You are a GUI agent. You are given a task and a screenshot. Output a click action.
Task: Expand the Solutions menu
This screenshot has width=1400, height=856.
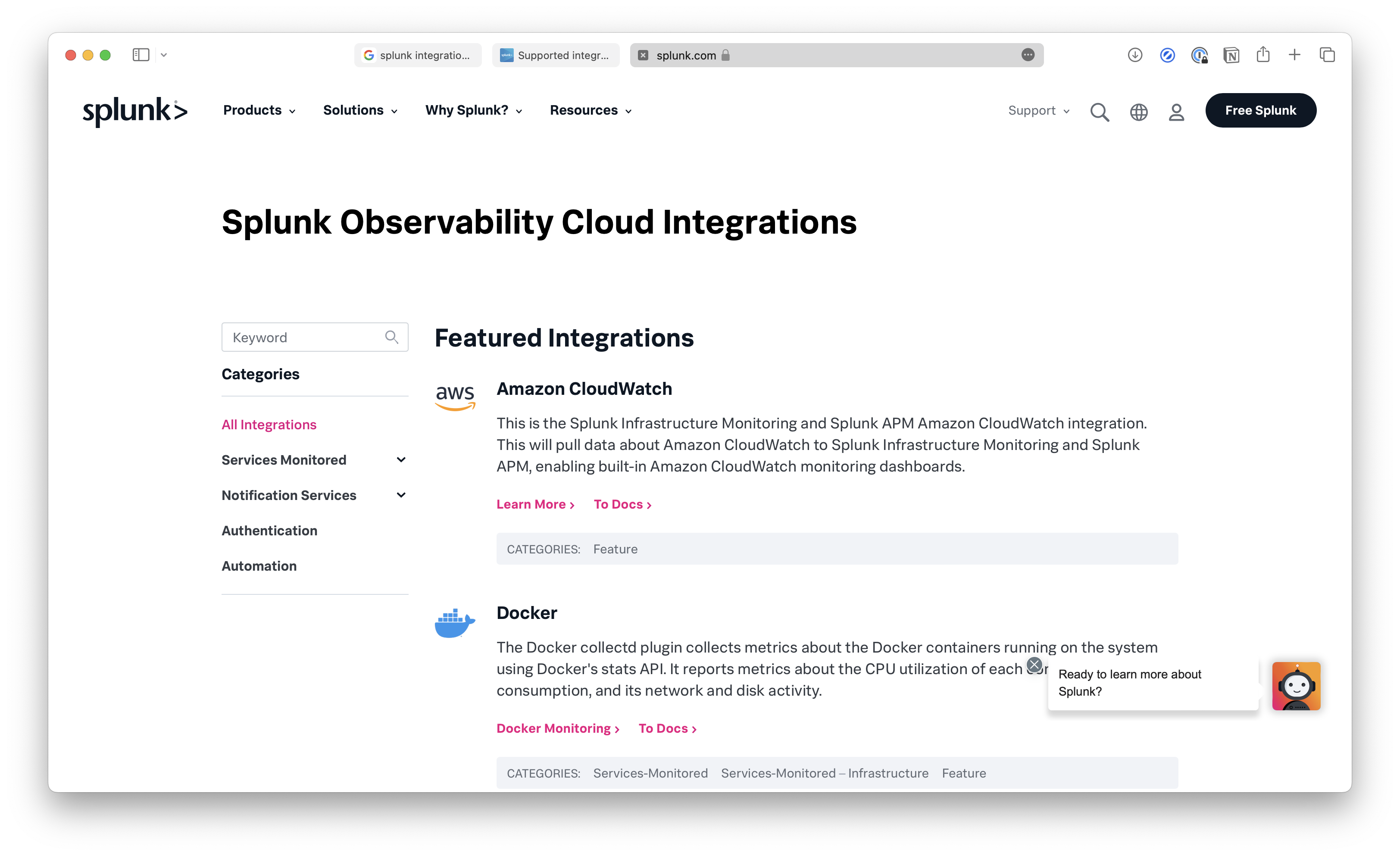(360, 110)
